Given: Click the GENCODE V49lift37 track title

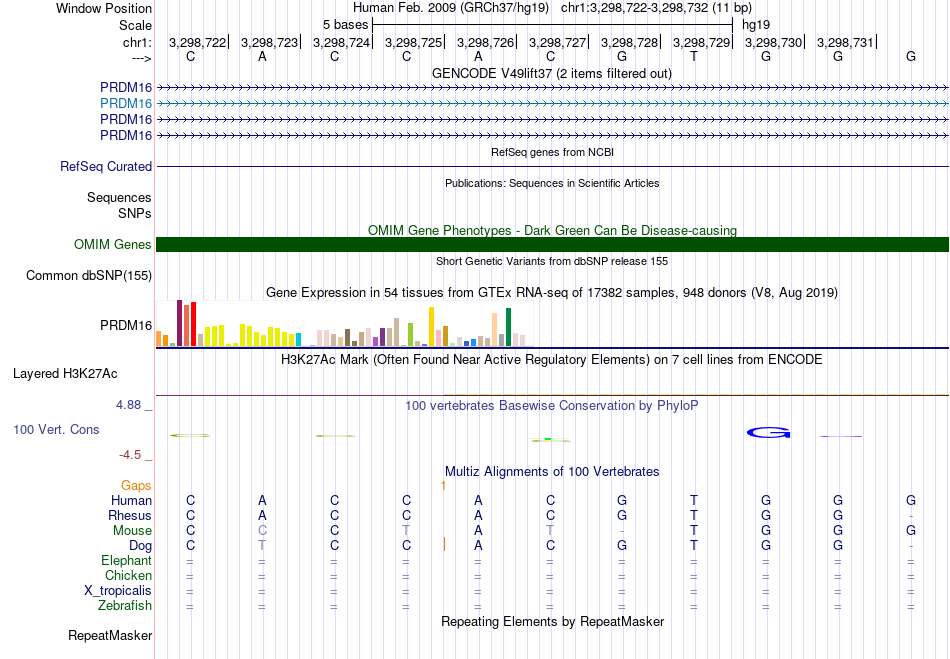Looking at the screenshot, I should pyautogui.click(x=552, y=74).
